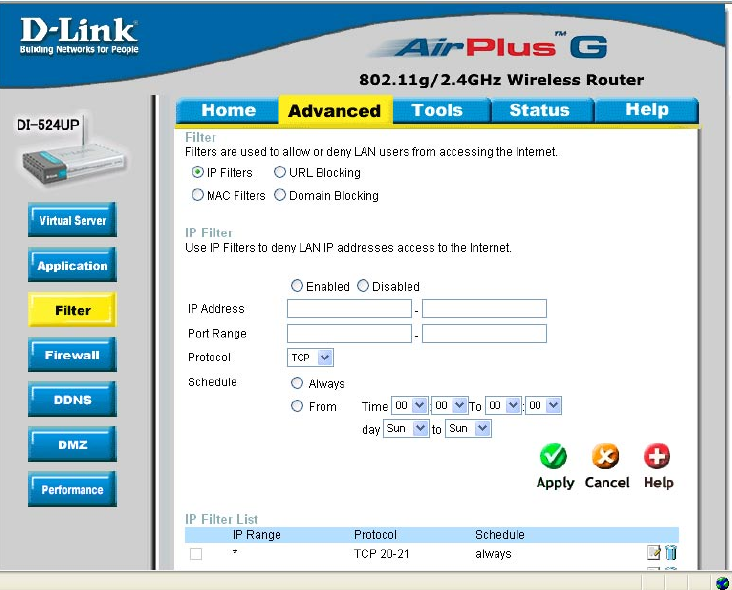Click the green Apply checkmark icon
The image size is (732, 590).
pyautogui.click(x=554, y=456)
